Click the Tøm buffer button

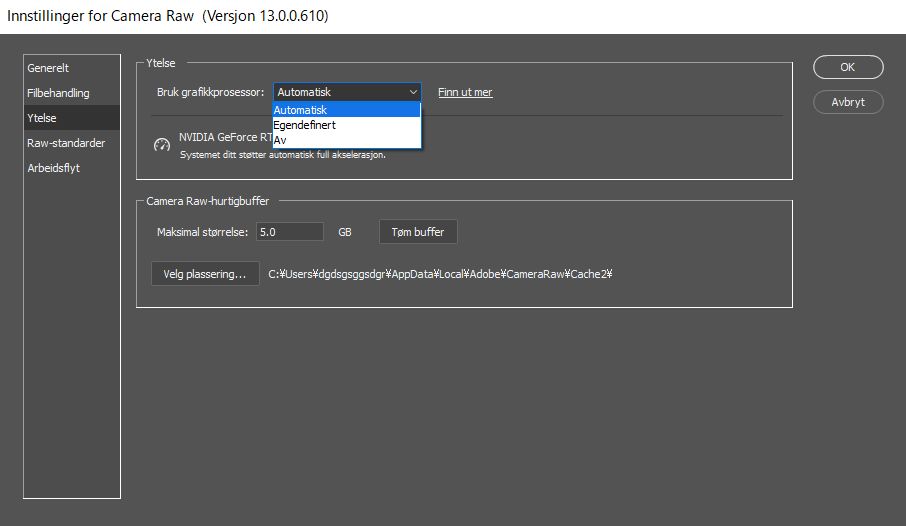pos(418,232)
